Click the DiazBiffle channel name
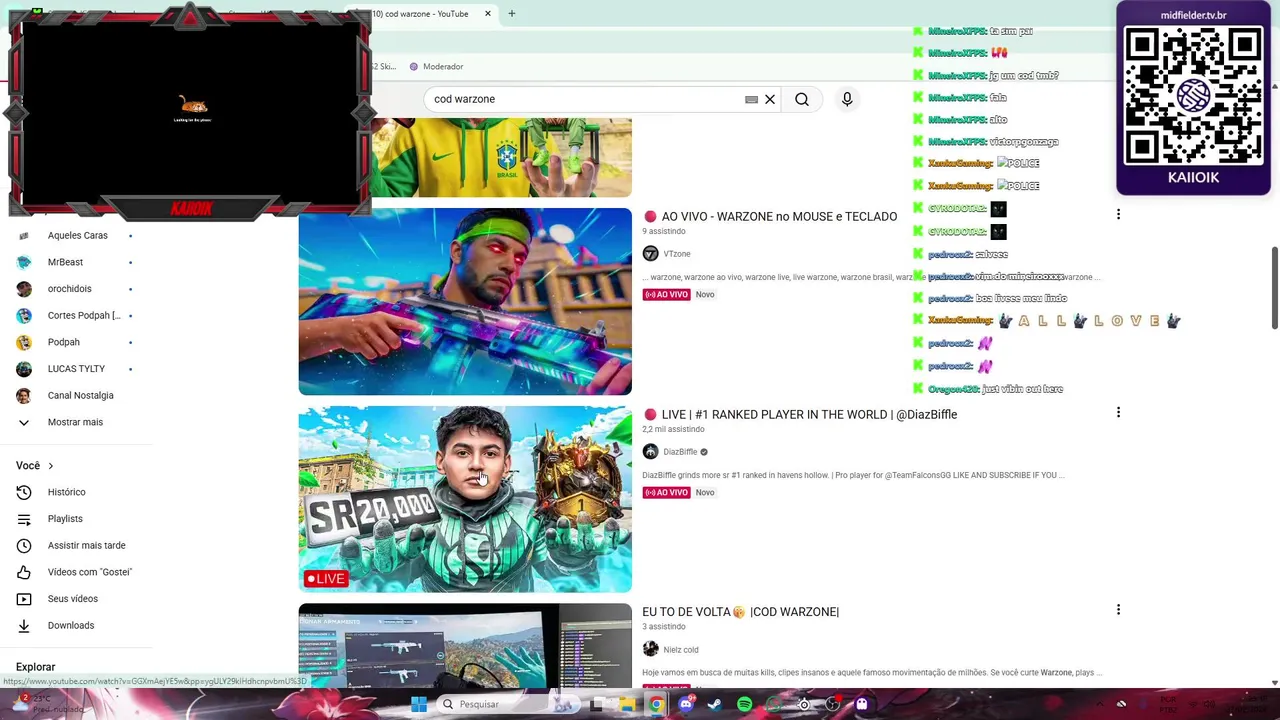 [x=680, y=452]
